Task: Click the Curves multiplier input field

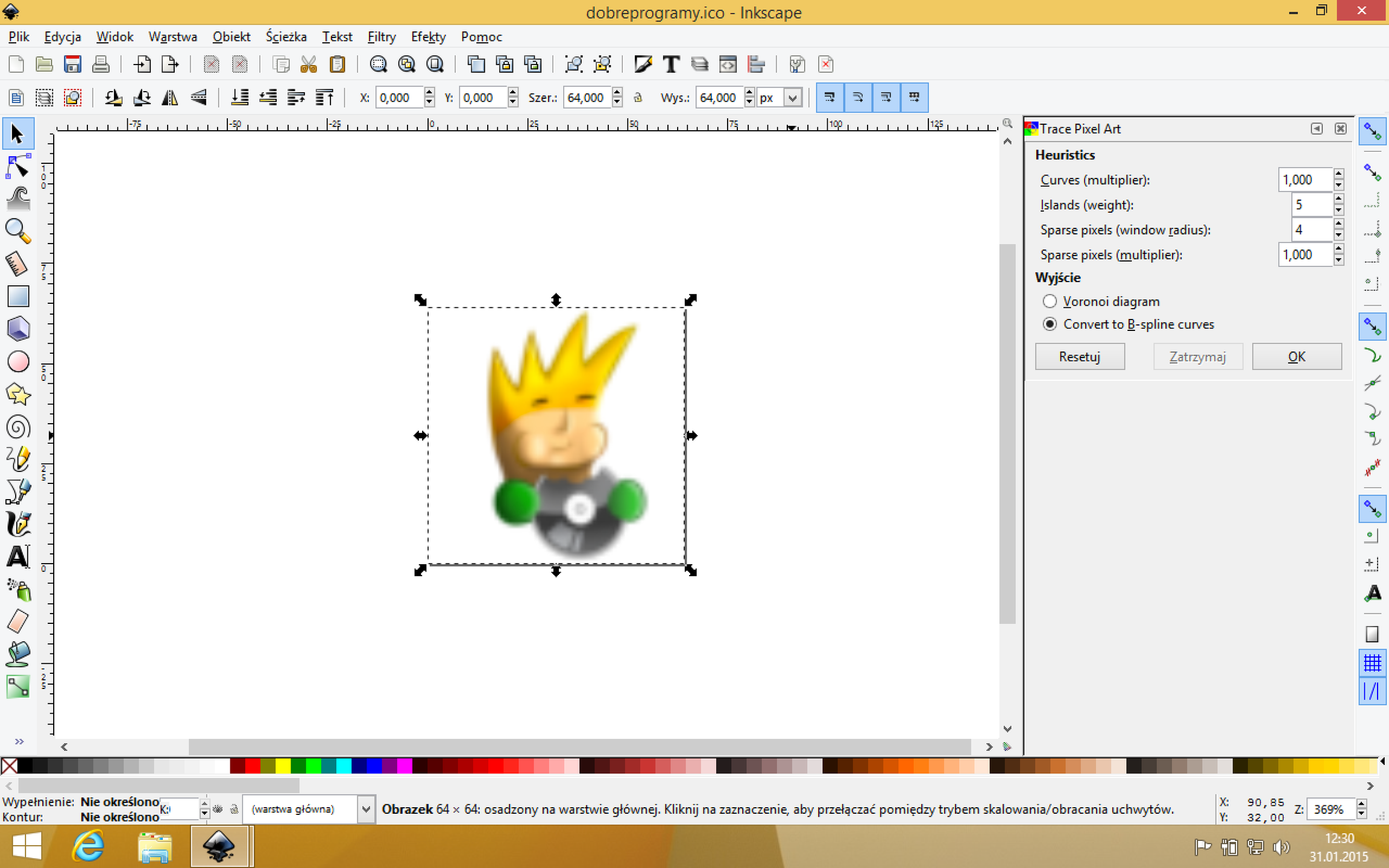Action: coord(1305,180)
